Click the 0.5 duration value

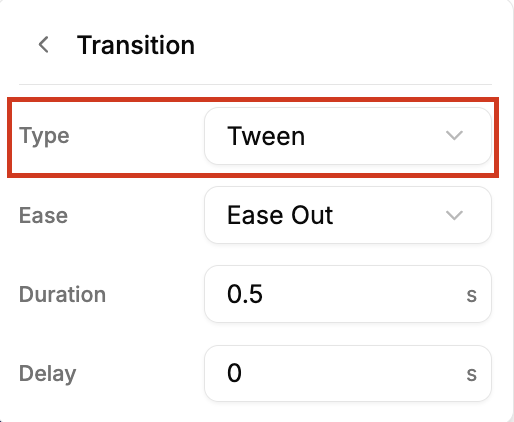245,294
